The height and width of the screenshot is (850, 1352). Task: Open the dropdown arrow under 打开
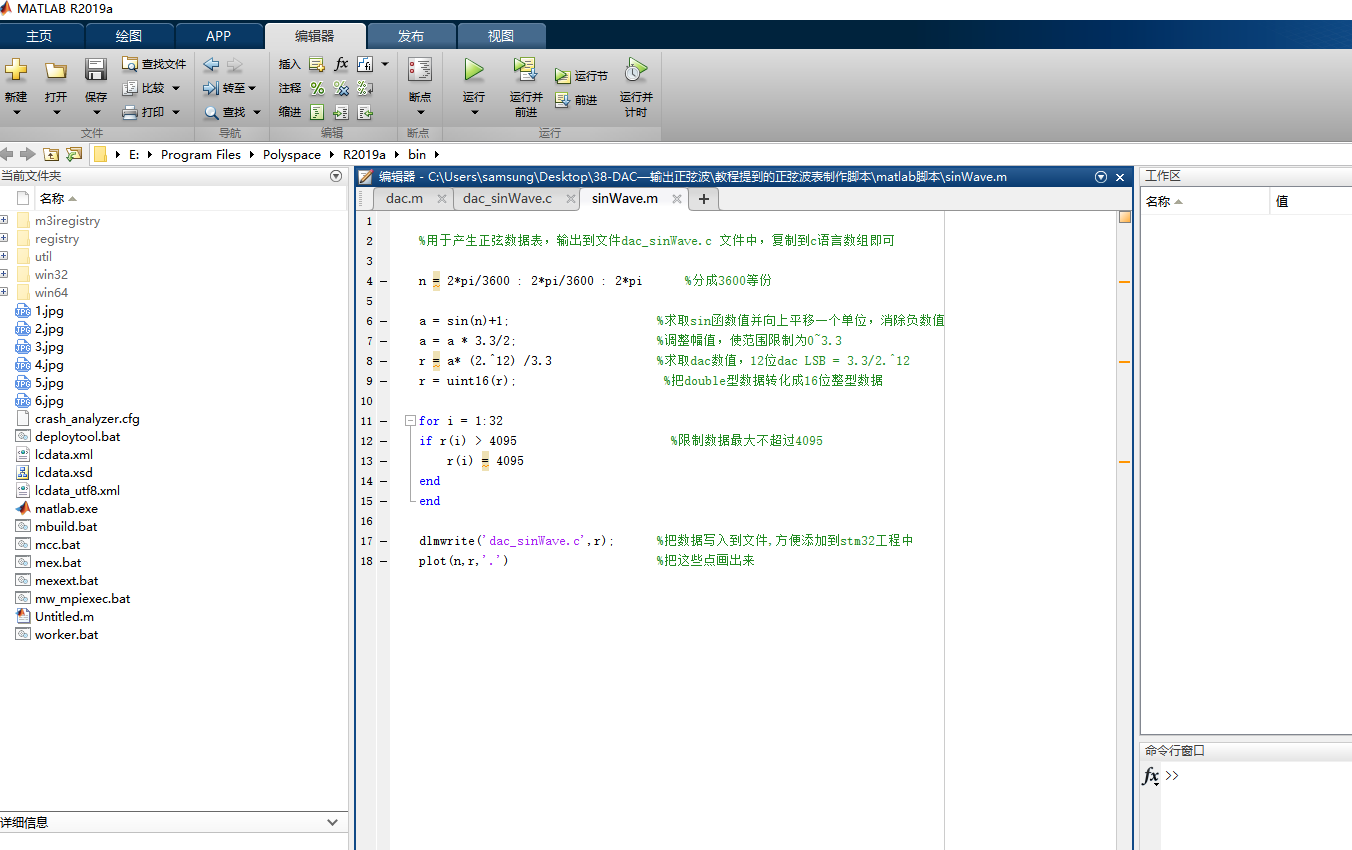click(x=56, y=112)
